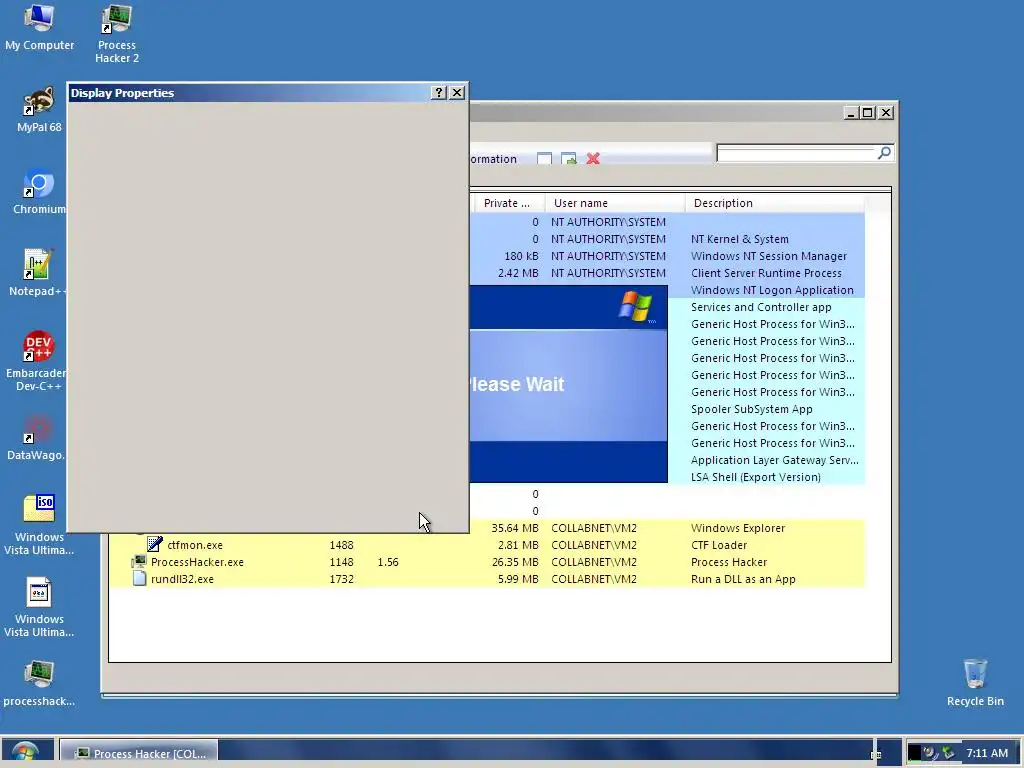This screenshot has height=768, width=1024.
Task: Click Process Hacker's Find window toolbar icon
Action: coord(545,159)
